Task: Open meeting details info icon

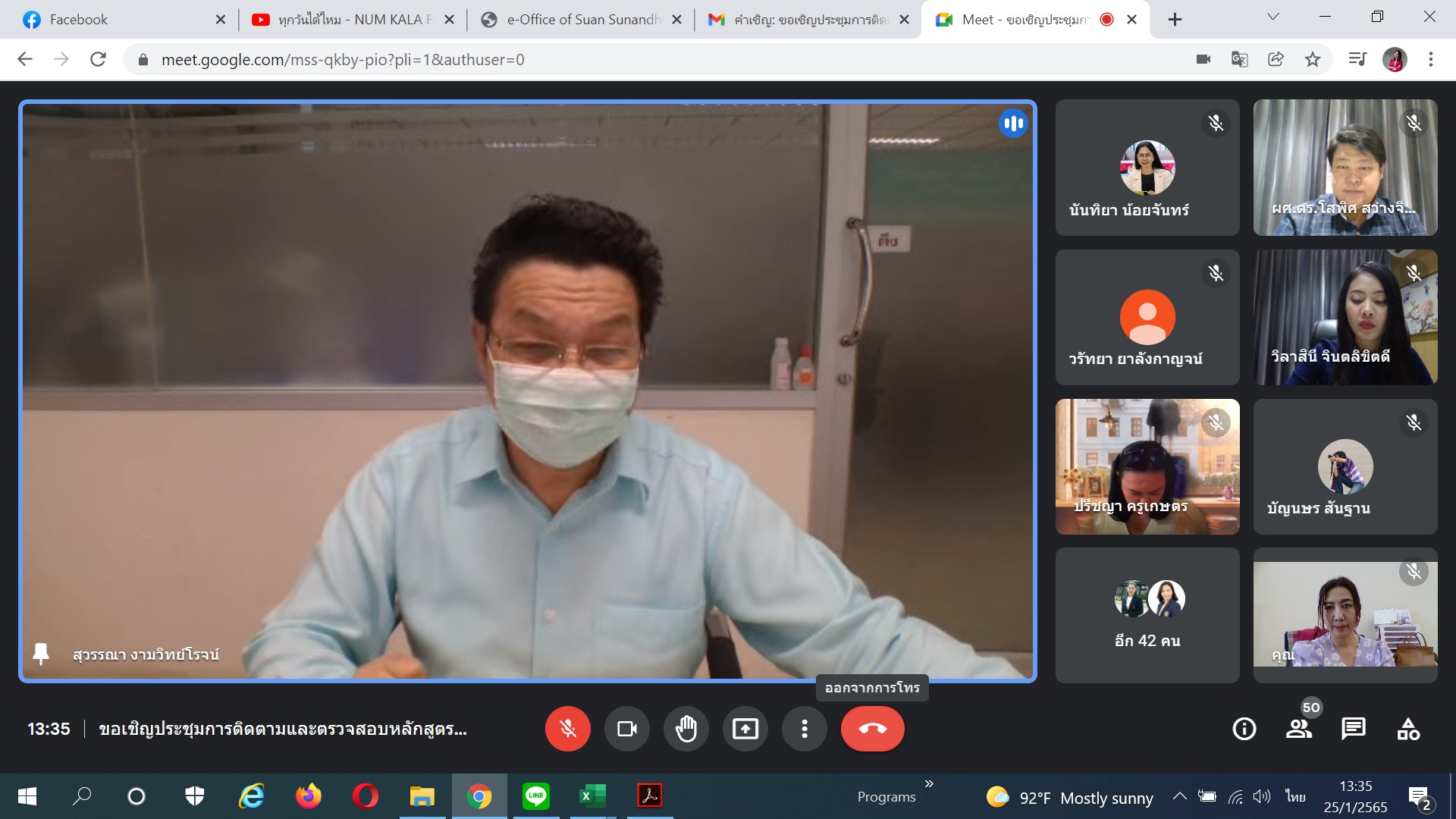Action: tap(1244, 729)
